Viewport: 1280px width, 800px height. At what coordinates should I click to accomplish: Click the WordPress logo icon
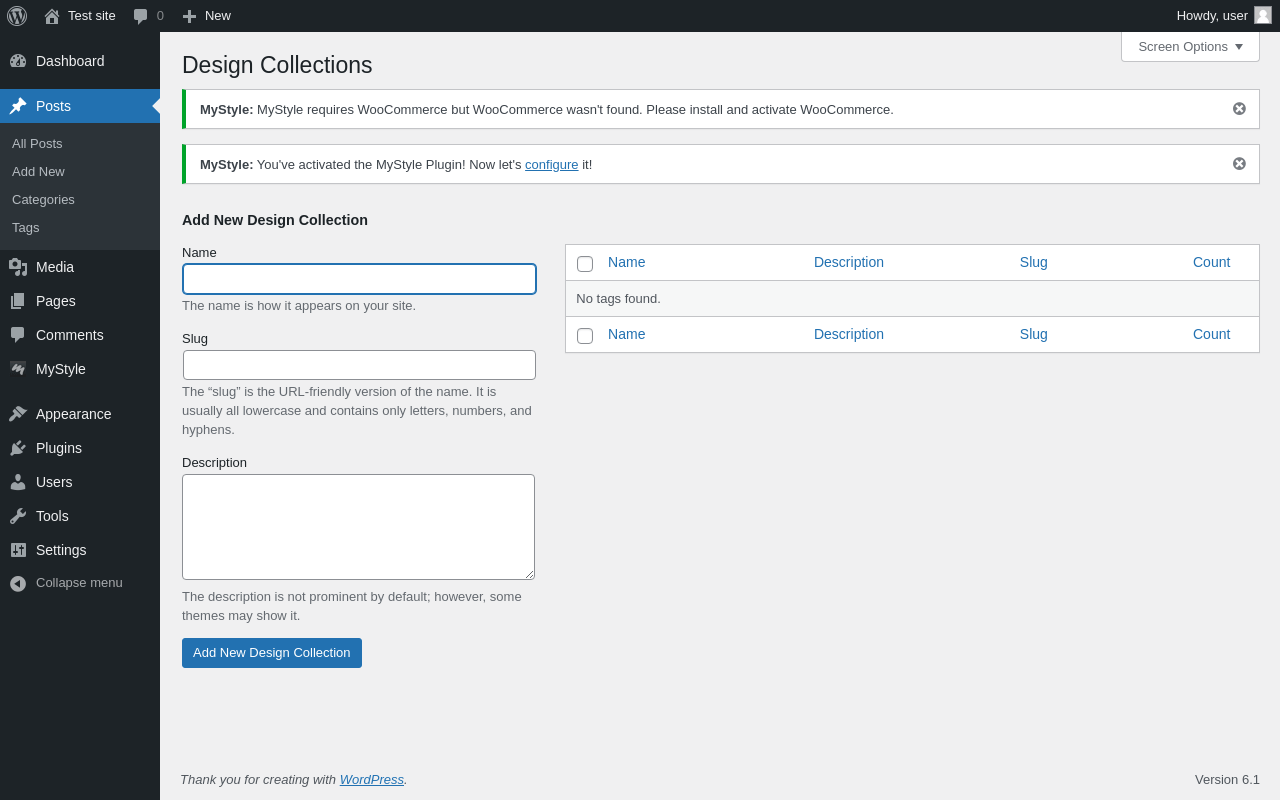[x=17, y=16]
